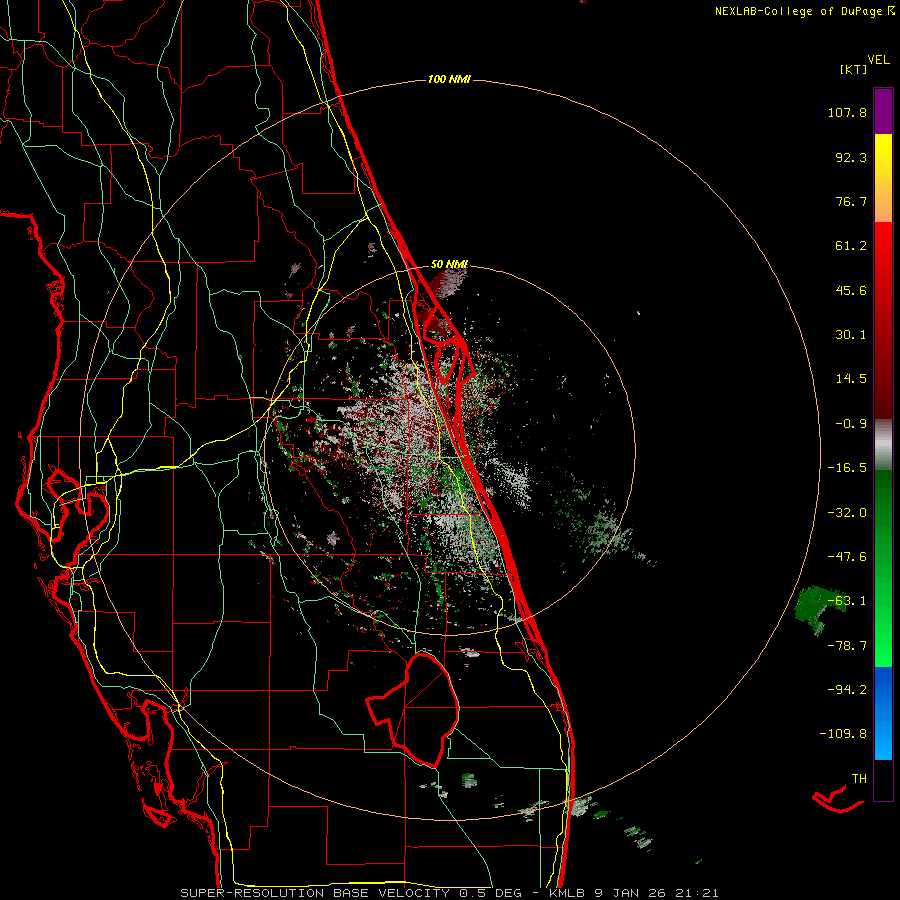Select the 14.5 scale value

[851, 379]
